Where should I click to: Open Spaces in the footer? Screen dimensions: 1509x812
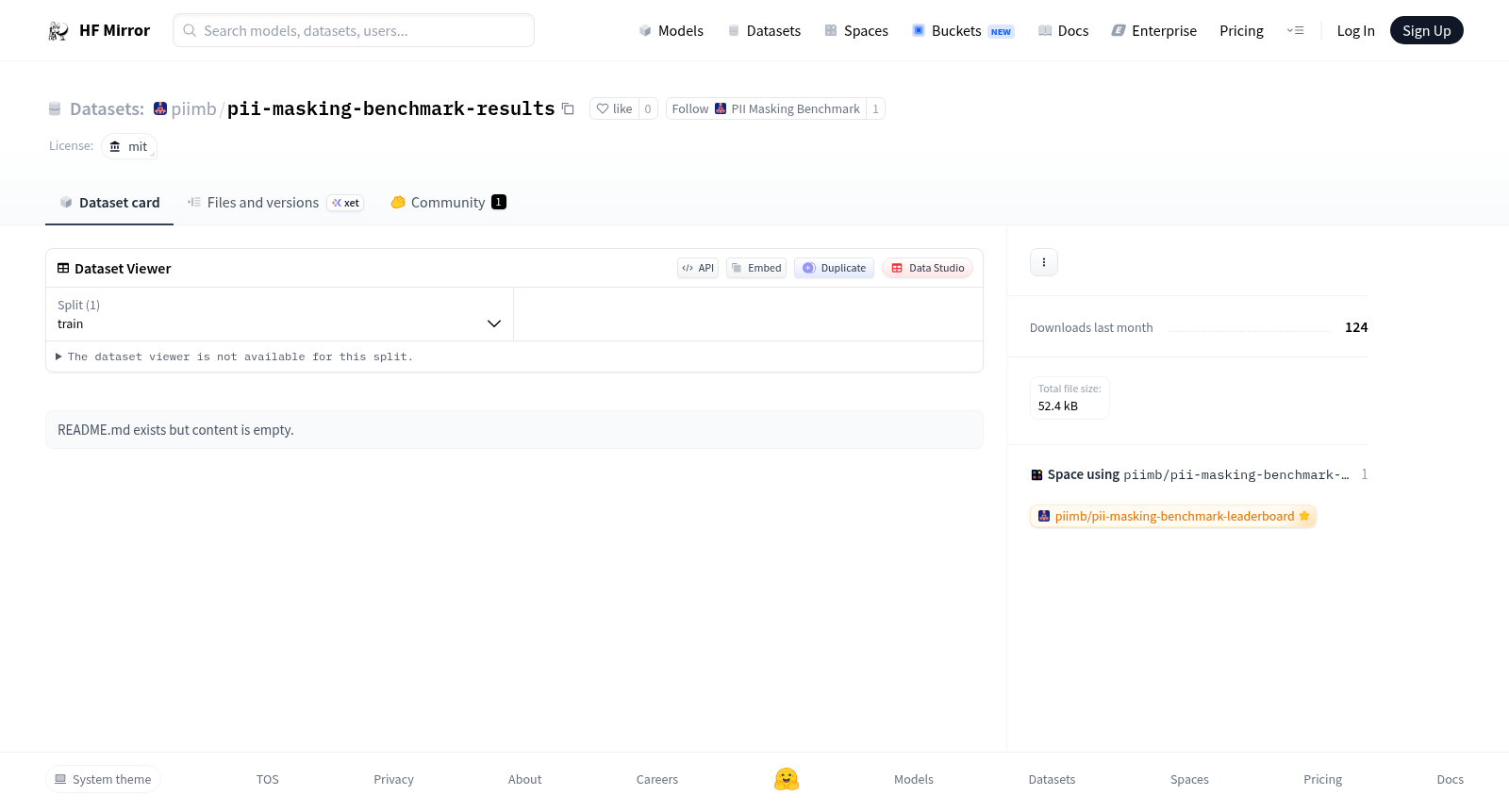click(1189, 779)
